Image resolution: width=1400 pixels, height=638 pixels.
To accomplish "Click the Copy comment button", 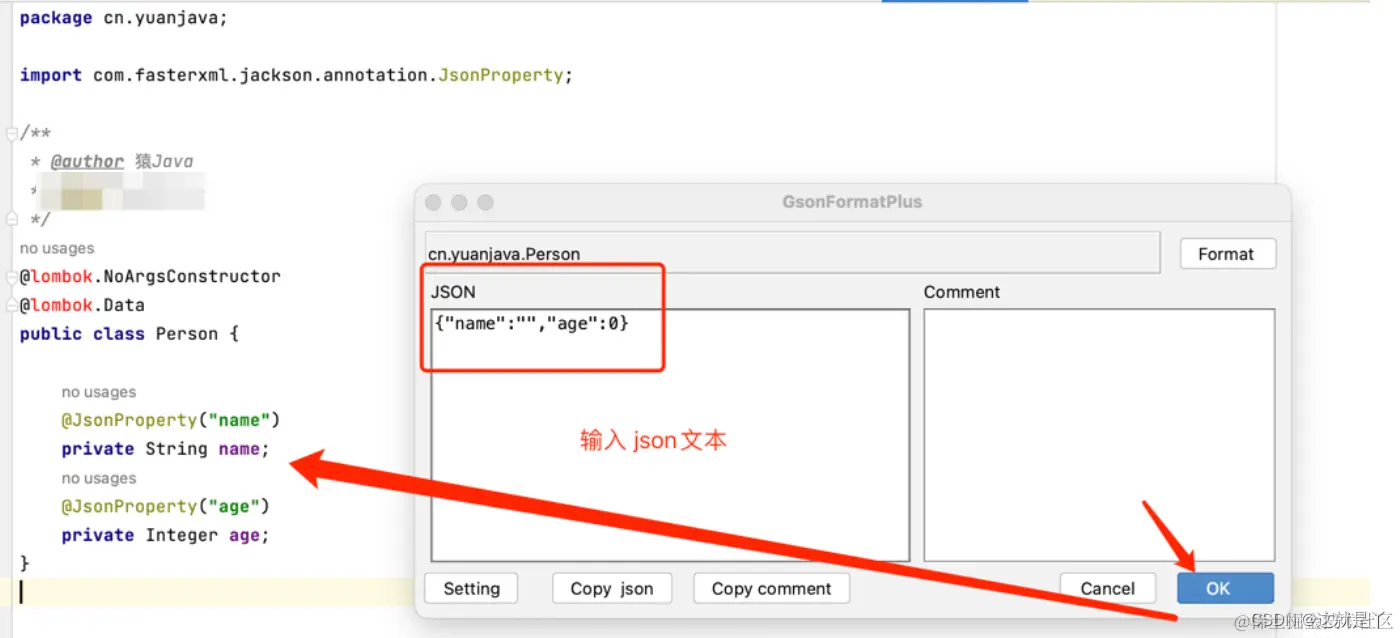I will [770, 588].
